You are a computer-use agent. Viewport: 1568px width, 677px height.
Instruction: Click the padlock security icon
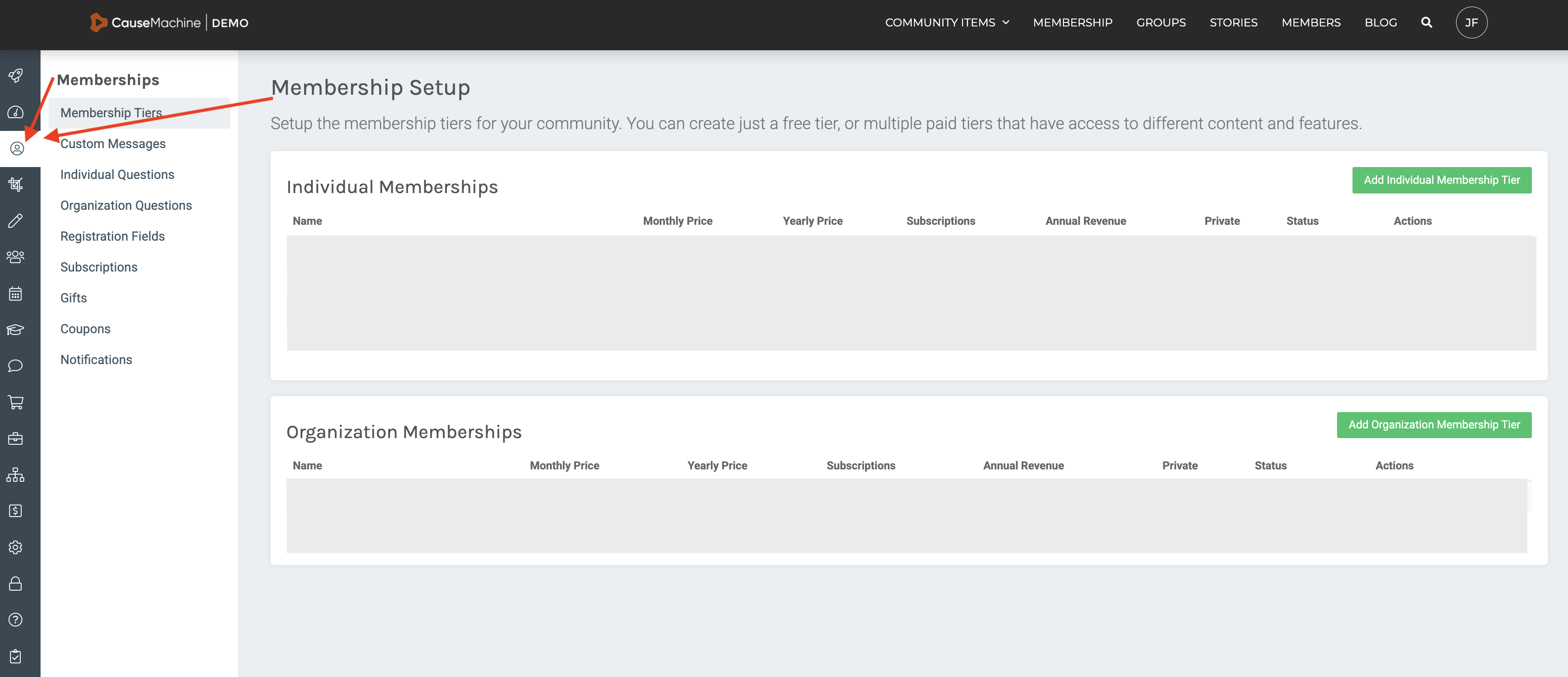point(16,583)
